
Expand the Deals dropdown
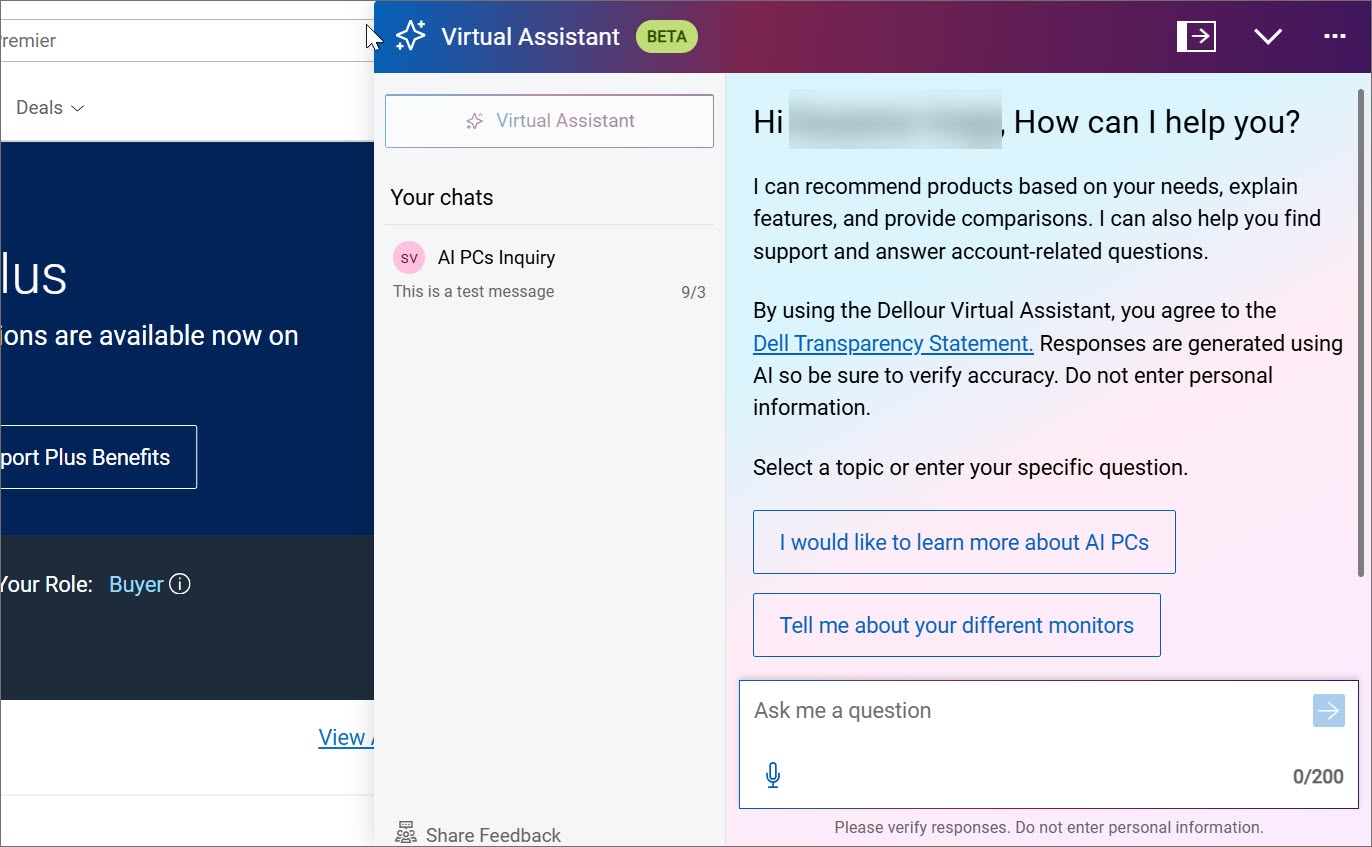coord(47,107)
